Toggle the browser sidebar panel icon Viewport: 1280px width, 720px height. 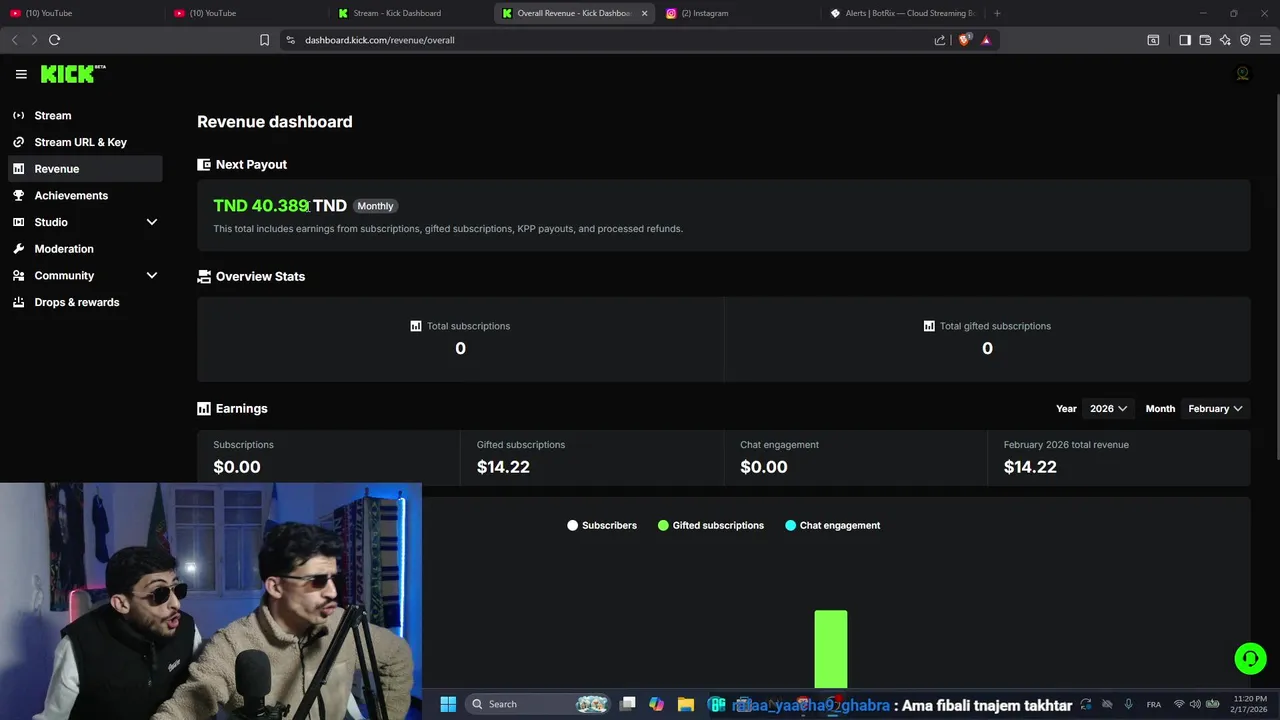1185,40
